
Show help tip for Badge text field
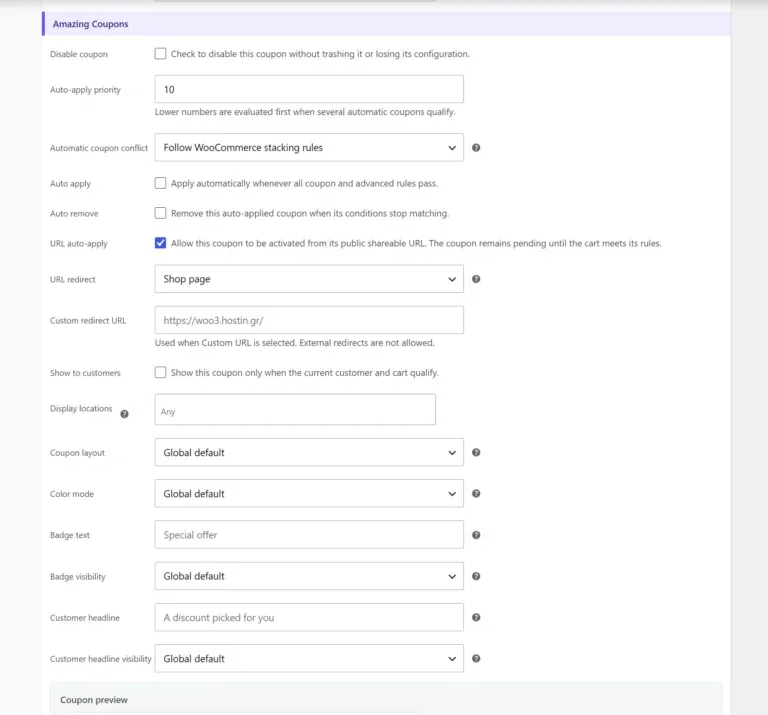point(476,535)
